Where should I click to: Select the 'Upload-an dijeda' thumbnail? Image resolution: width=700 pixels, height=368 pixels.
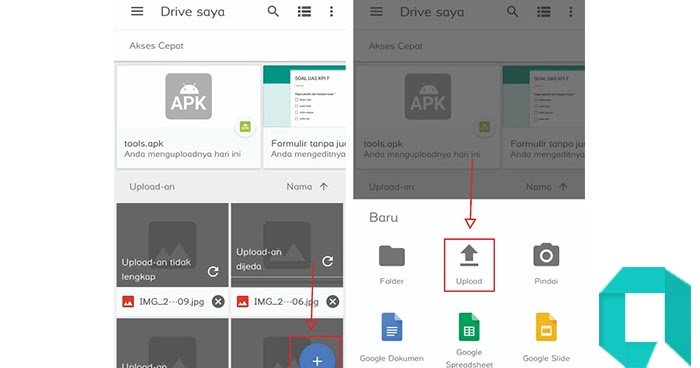coord(287,245)
